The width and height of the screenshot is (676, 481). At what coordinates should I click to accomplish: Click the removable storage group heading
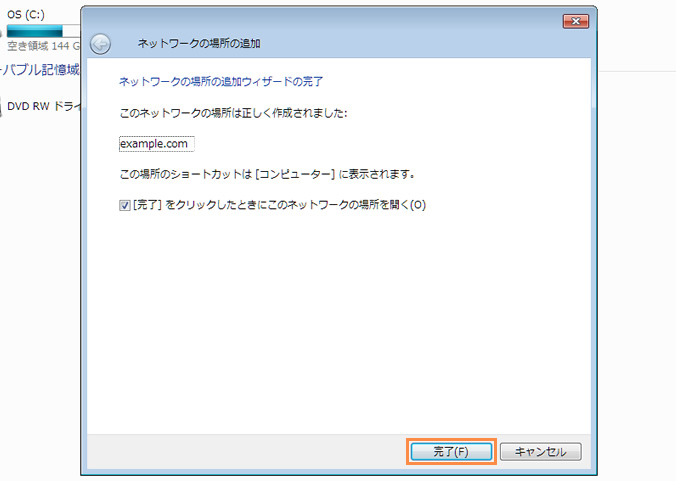coord(38,69)
